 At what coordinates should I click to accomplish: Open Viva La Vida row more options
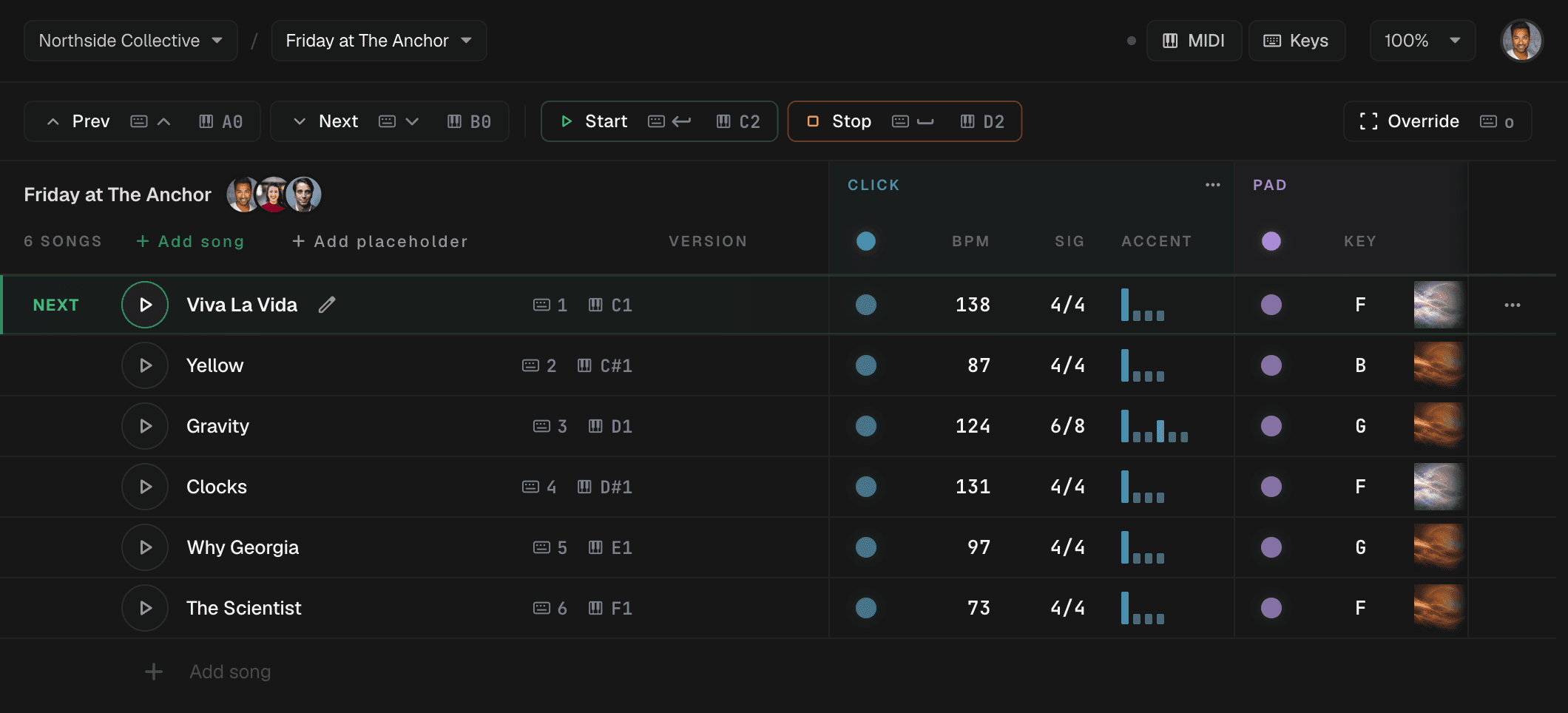tap(1513, 305)
